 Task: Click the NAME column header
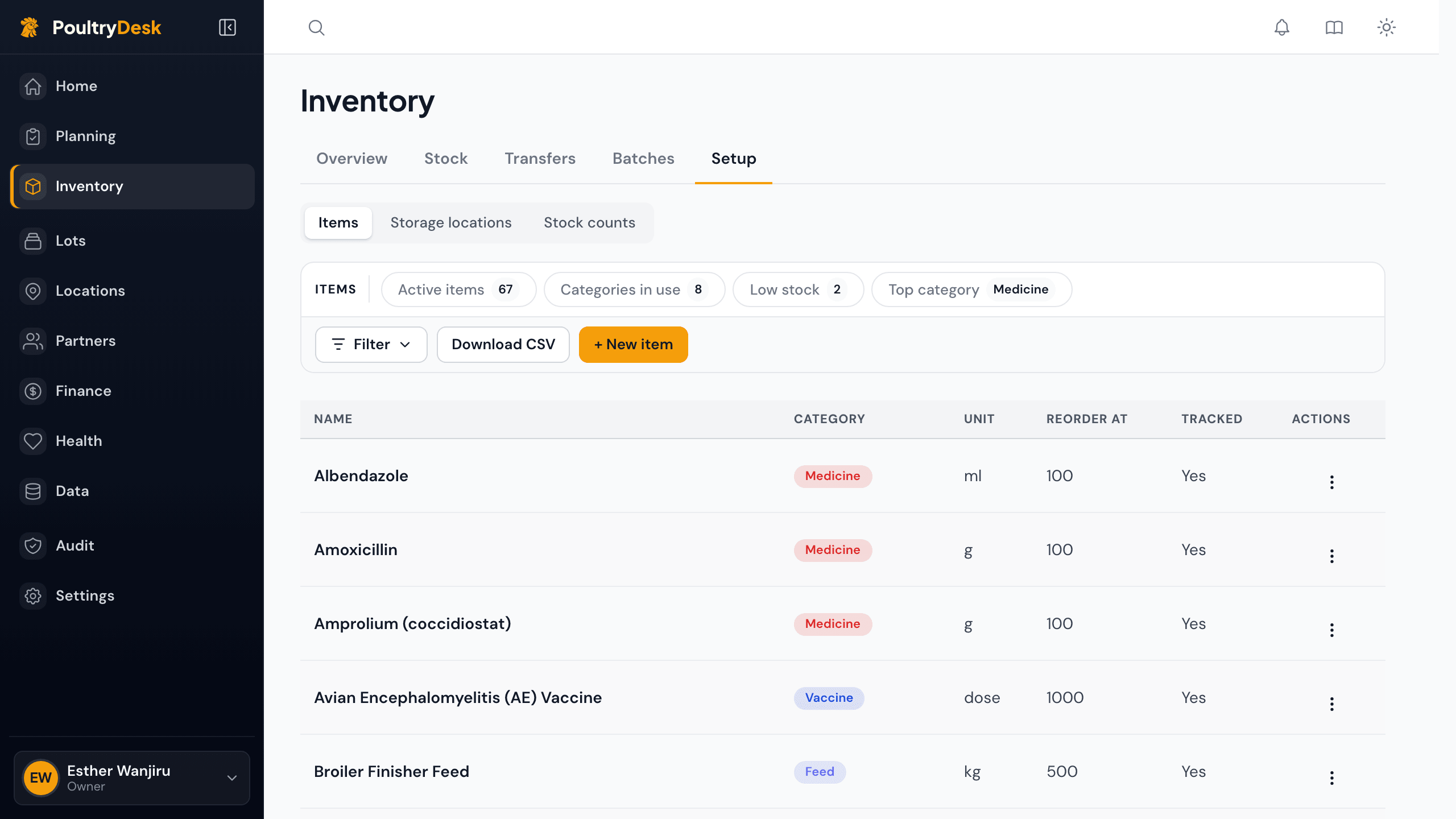coord(333,419)
